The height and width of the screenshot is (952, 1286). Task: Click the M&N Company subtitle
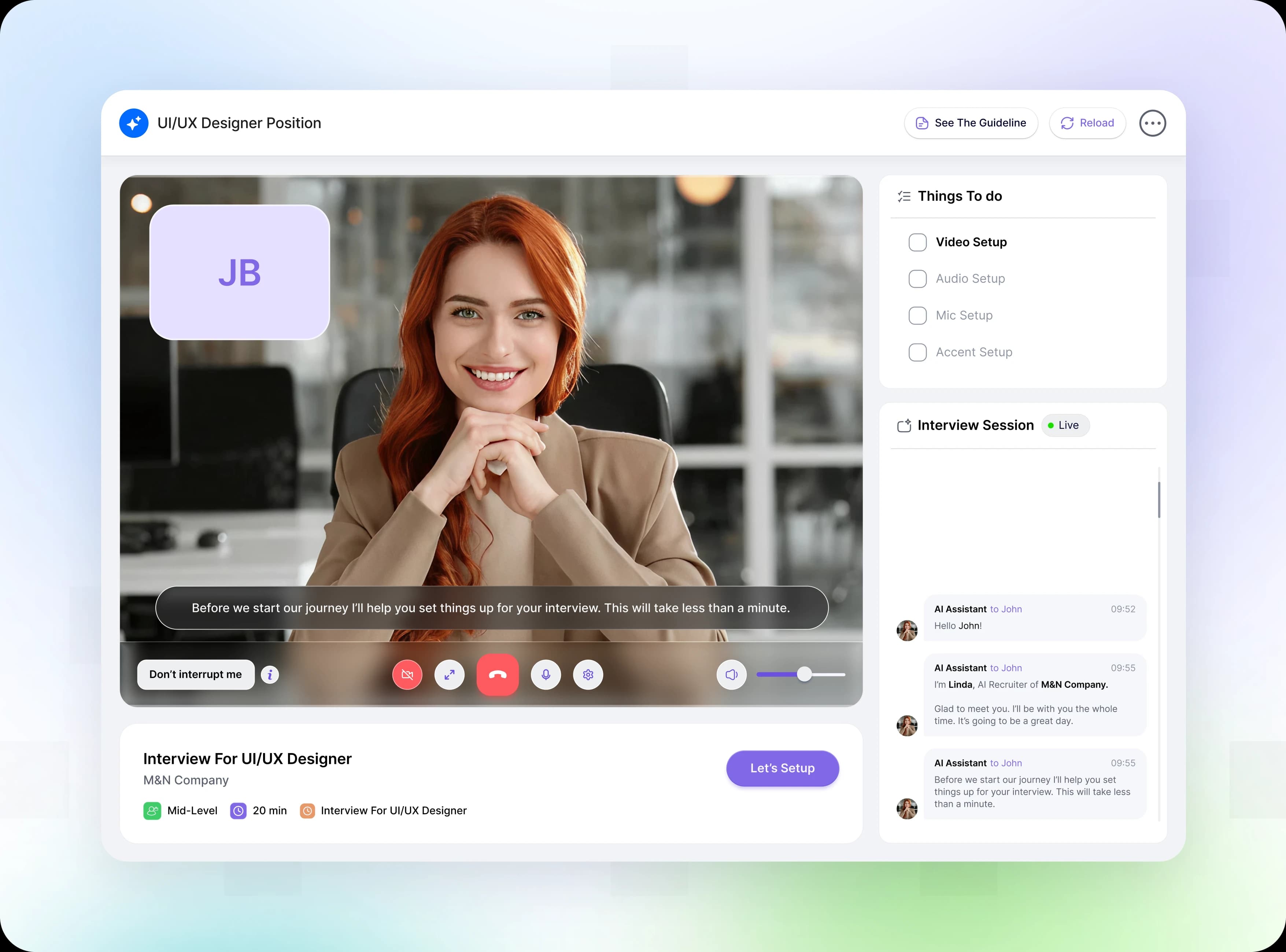[x=185, y=780]
